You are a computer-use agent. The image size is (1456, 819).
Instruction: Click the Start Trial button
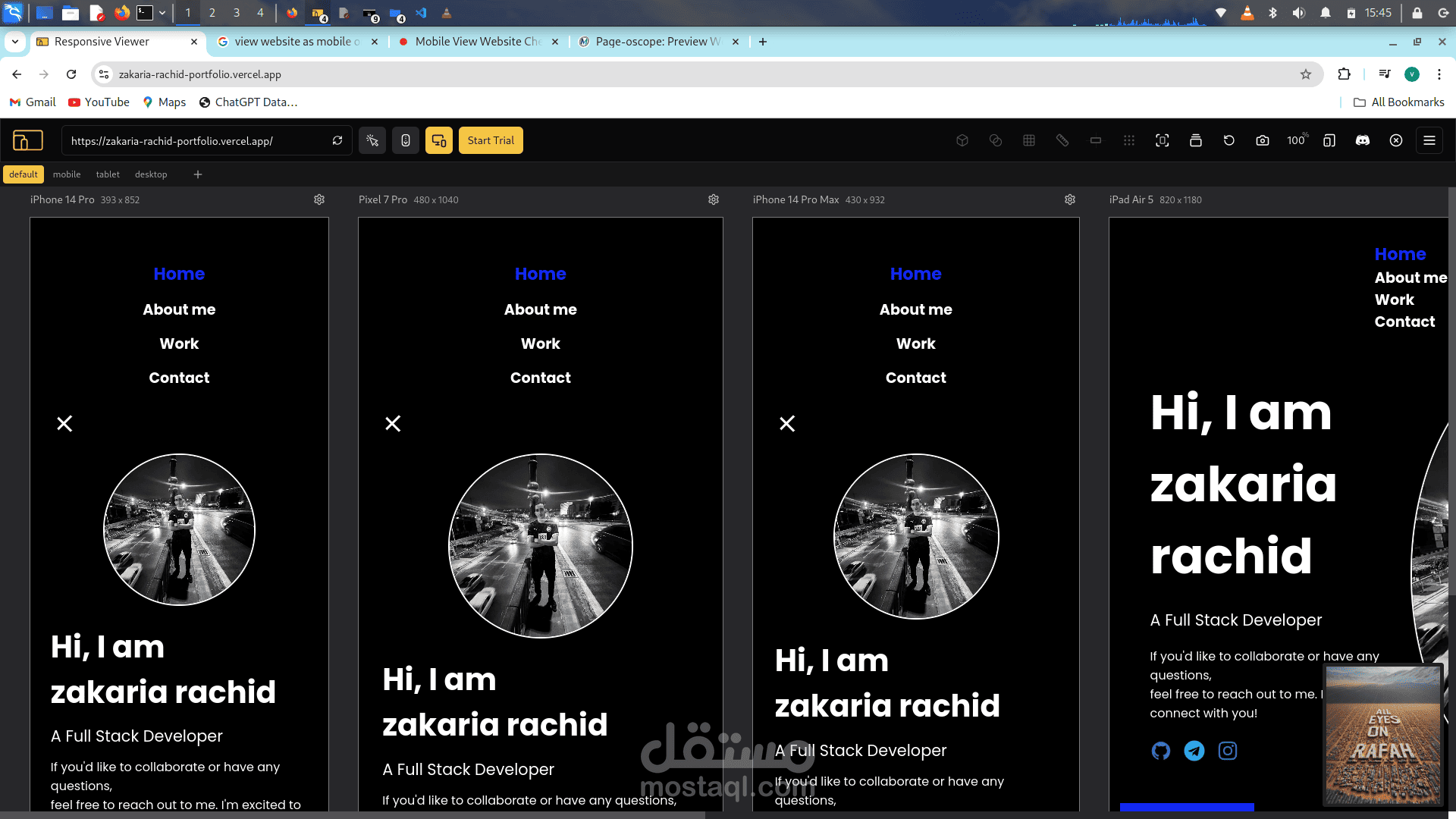coord(491,140)
